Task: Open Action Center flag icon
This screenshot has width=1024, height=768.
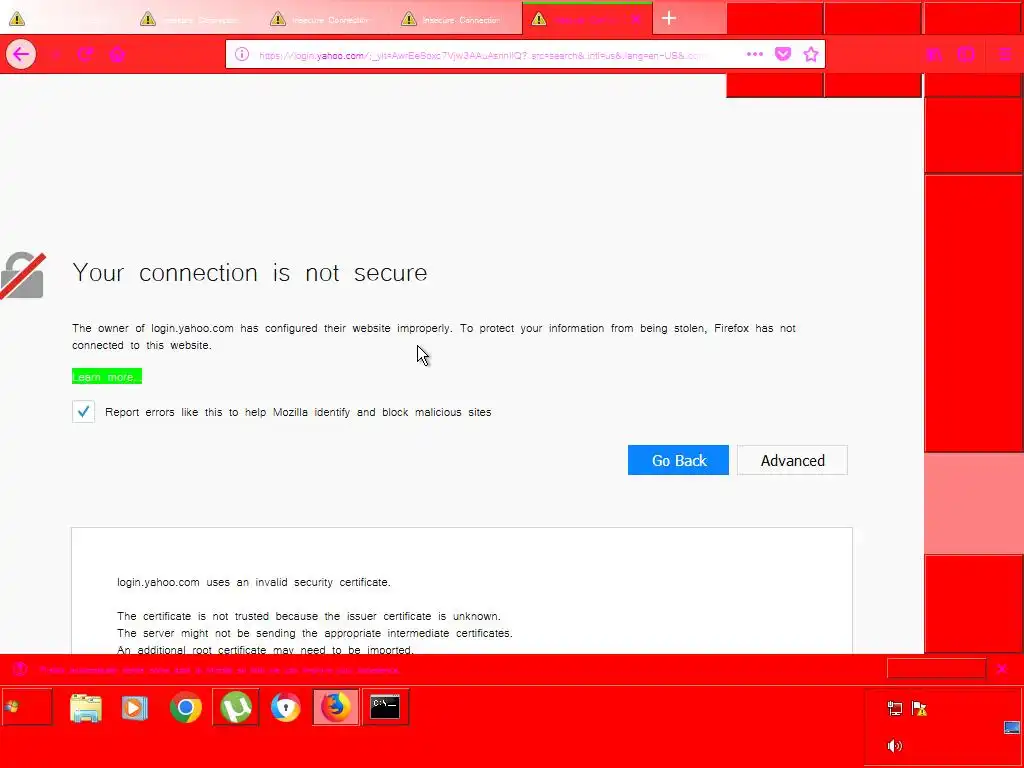Action: pyautogui.click(x=920, y=709)
